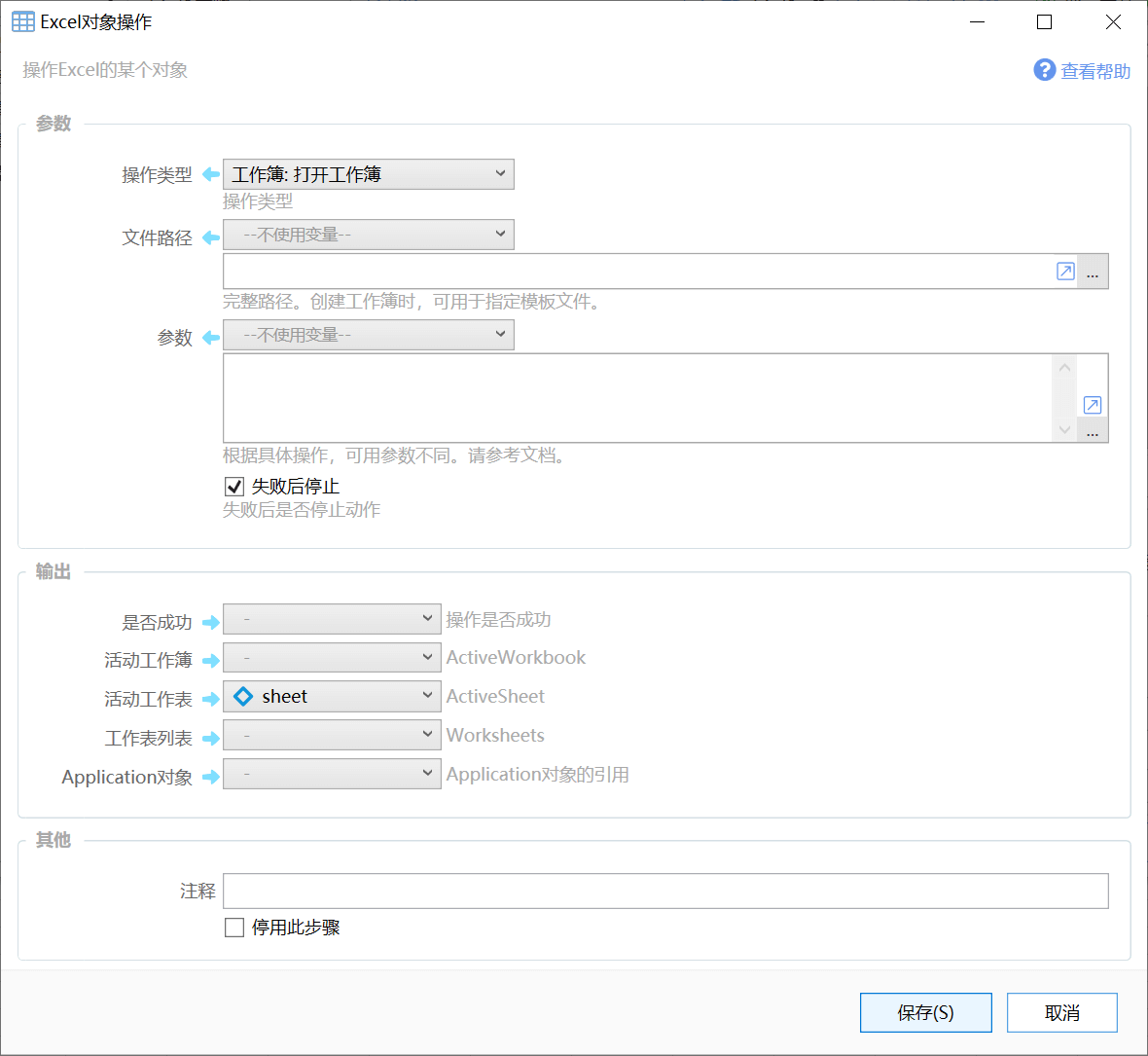Click the ActiveWorkbook description text
The image size is (1148, 1056).
point(517,658)
